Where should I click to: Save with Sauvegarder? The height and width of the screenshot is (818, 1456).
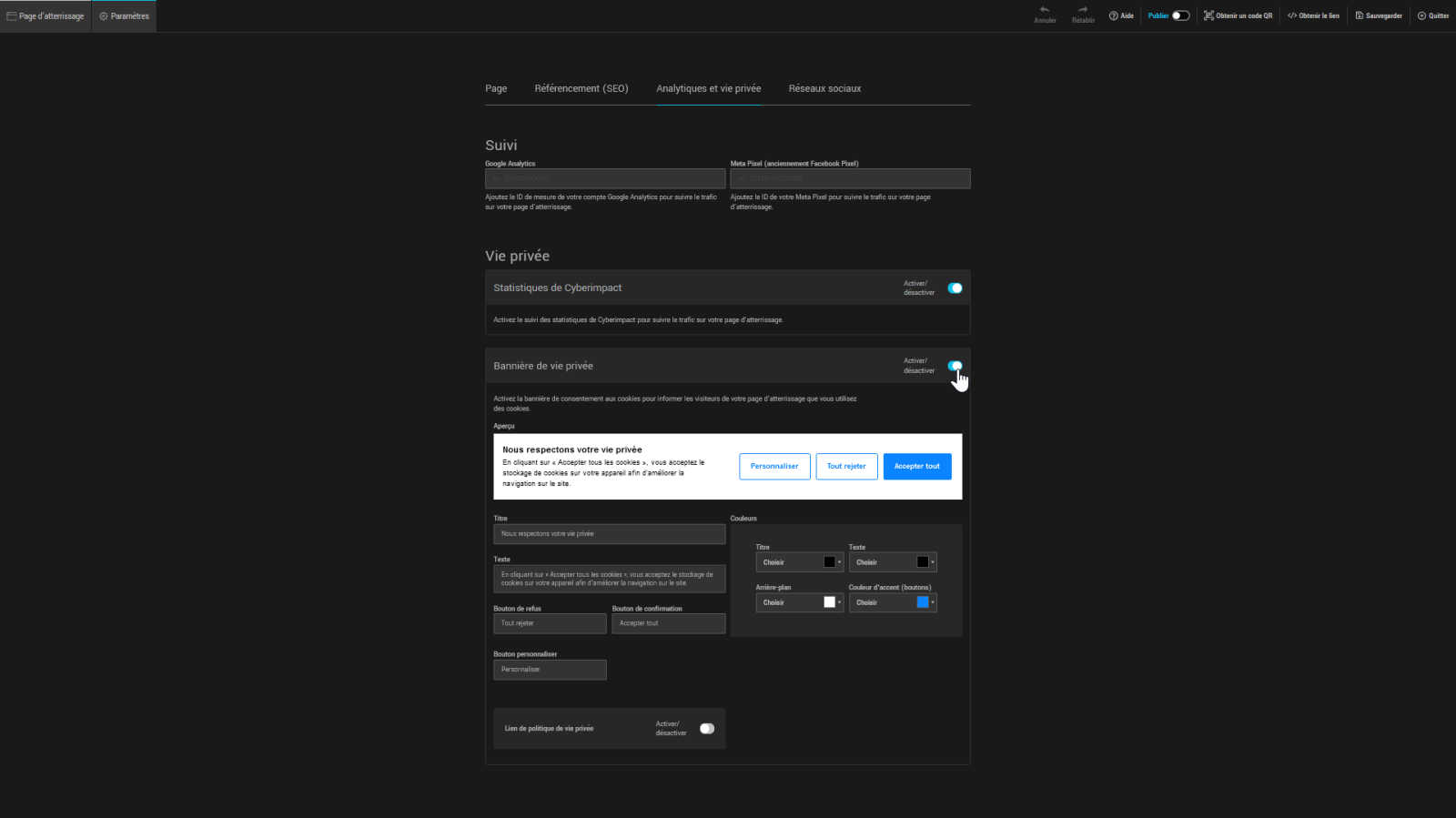point(1379,15)
